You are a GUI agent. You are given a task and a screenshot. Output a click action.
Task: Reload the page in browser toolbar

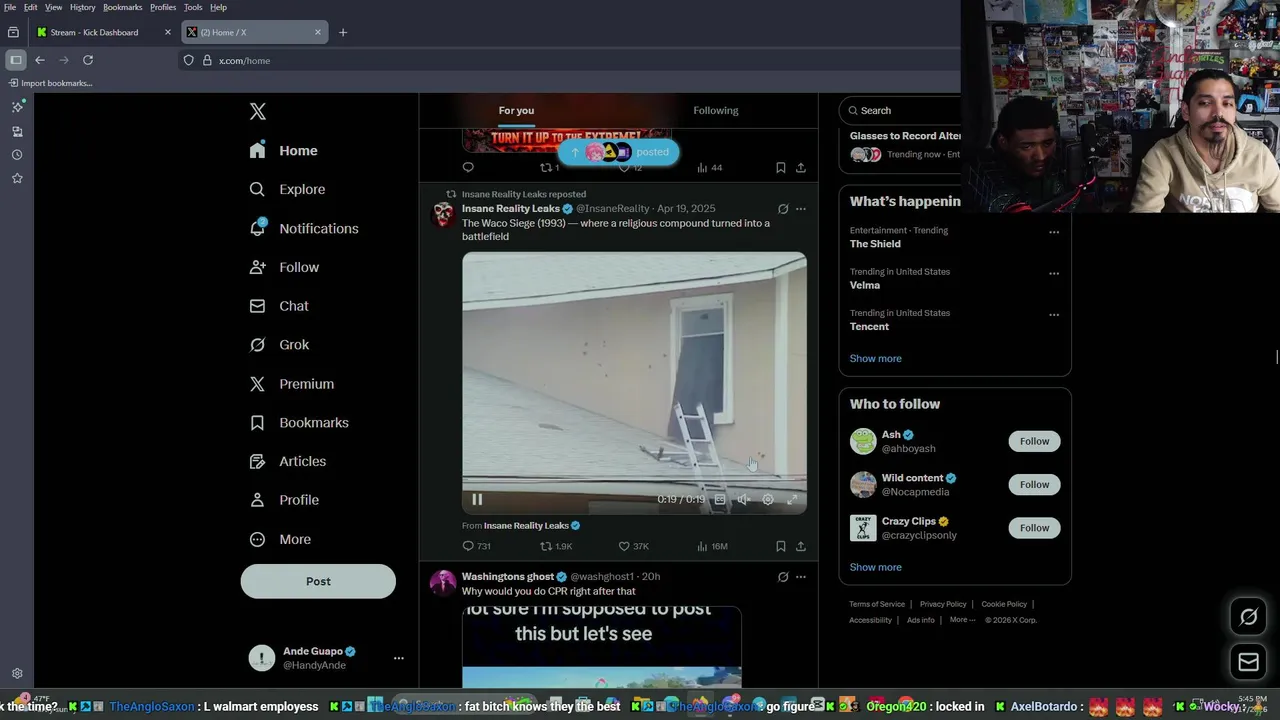[x=88, y=60]
